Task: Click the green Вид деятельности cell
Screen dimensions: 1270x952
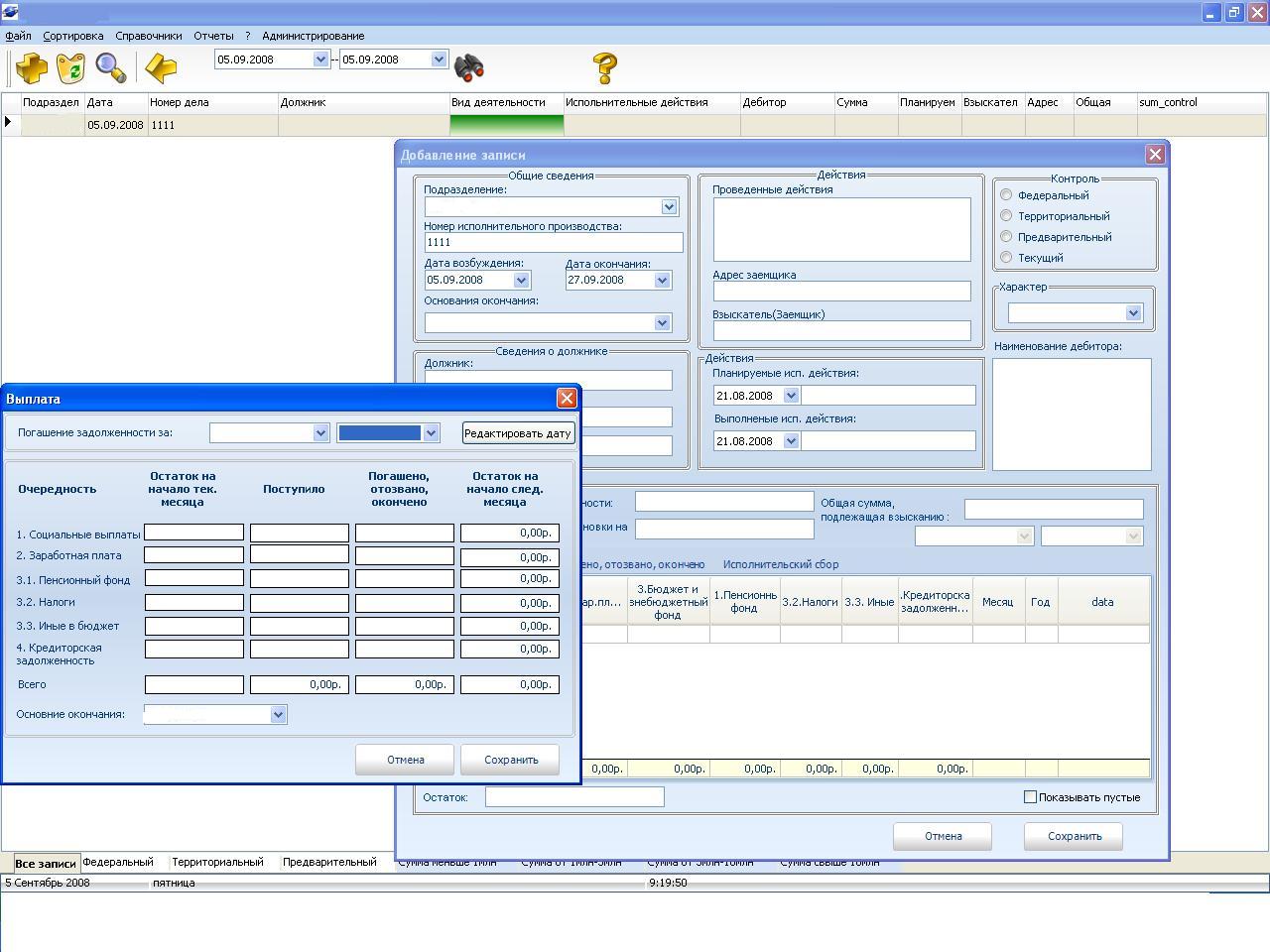Action: [506, 125]
